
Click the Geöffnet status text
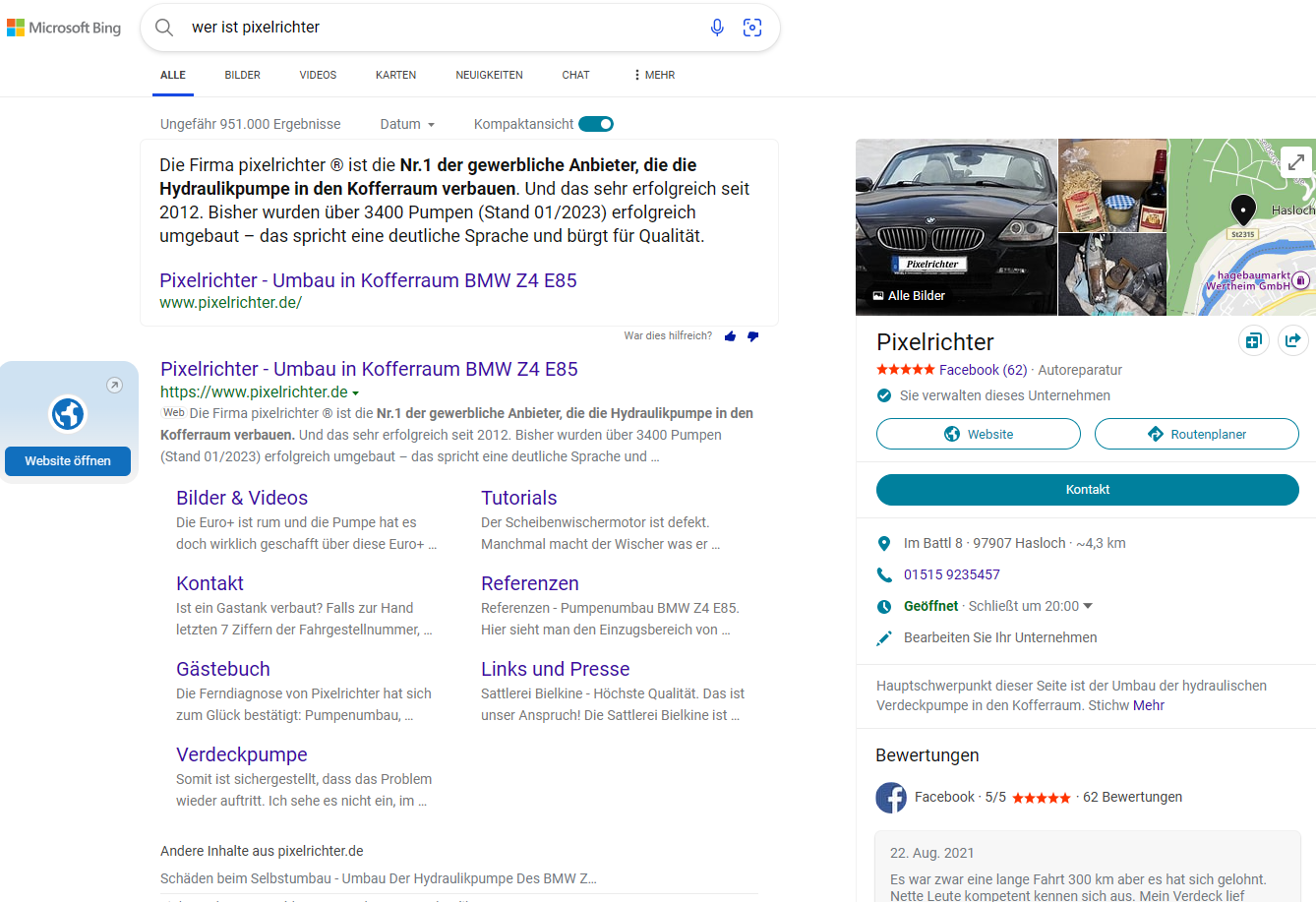click(x=930, y=606)
